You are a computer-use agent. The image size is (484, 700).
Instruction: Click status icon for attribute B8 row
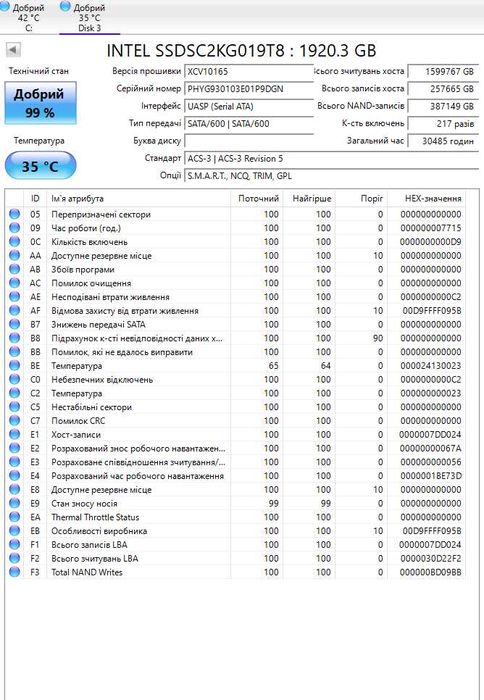pos(15,338)
